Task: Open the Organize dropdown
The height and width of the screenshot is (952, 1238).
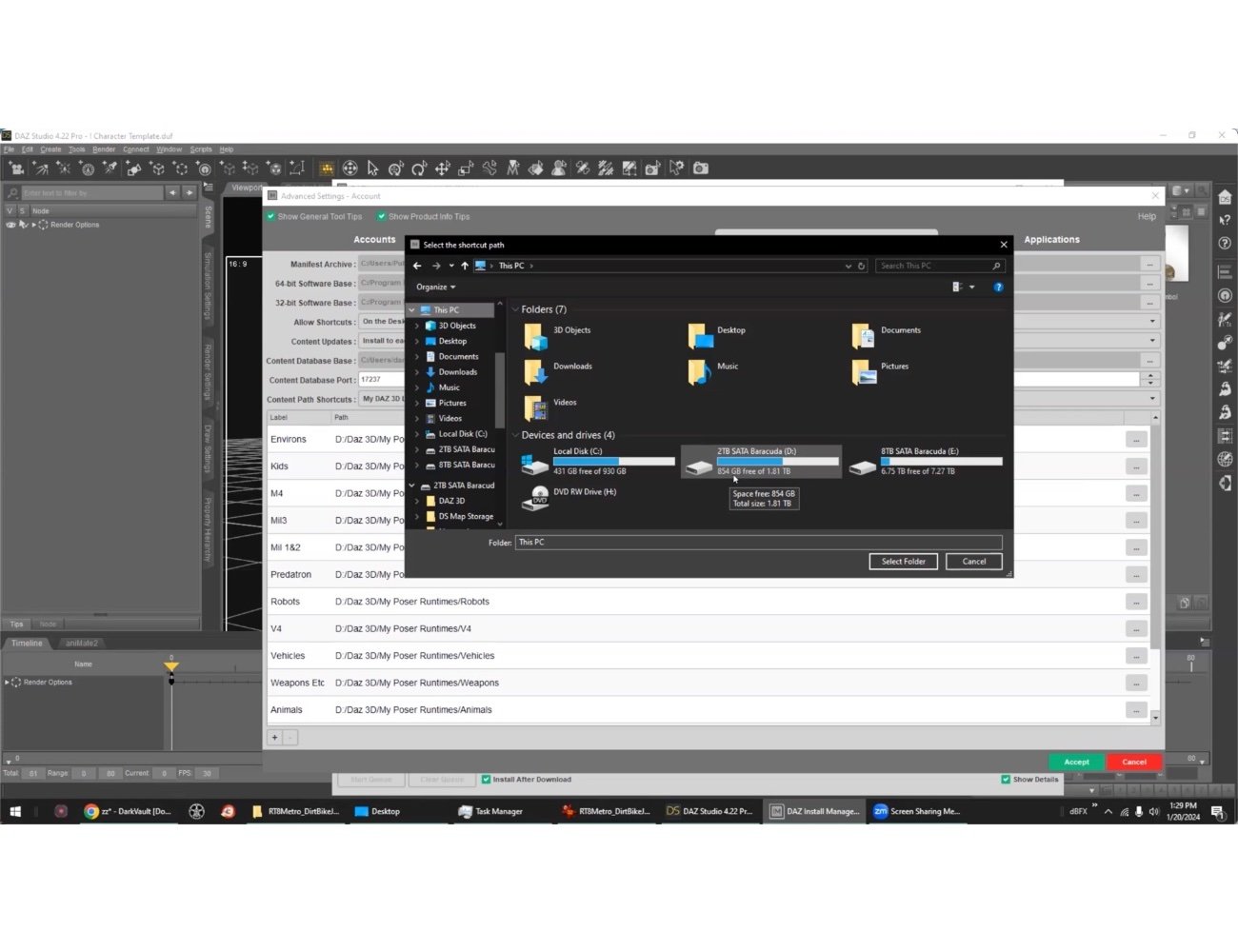Action: coord(436,287)
